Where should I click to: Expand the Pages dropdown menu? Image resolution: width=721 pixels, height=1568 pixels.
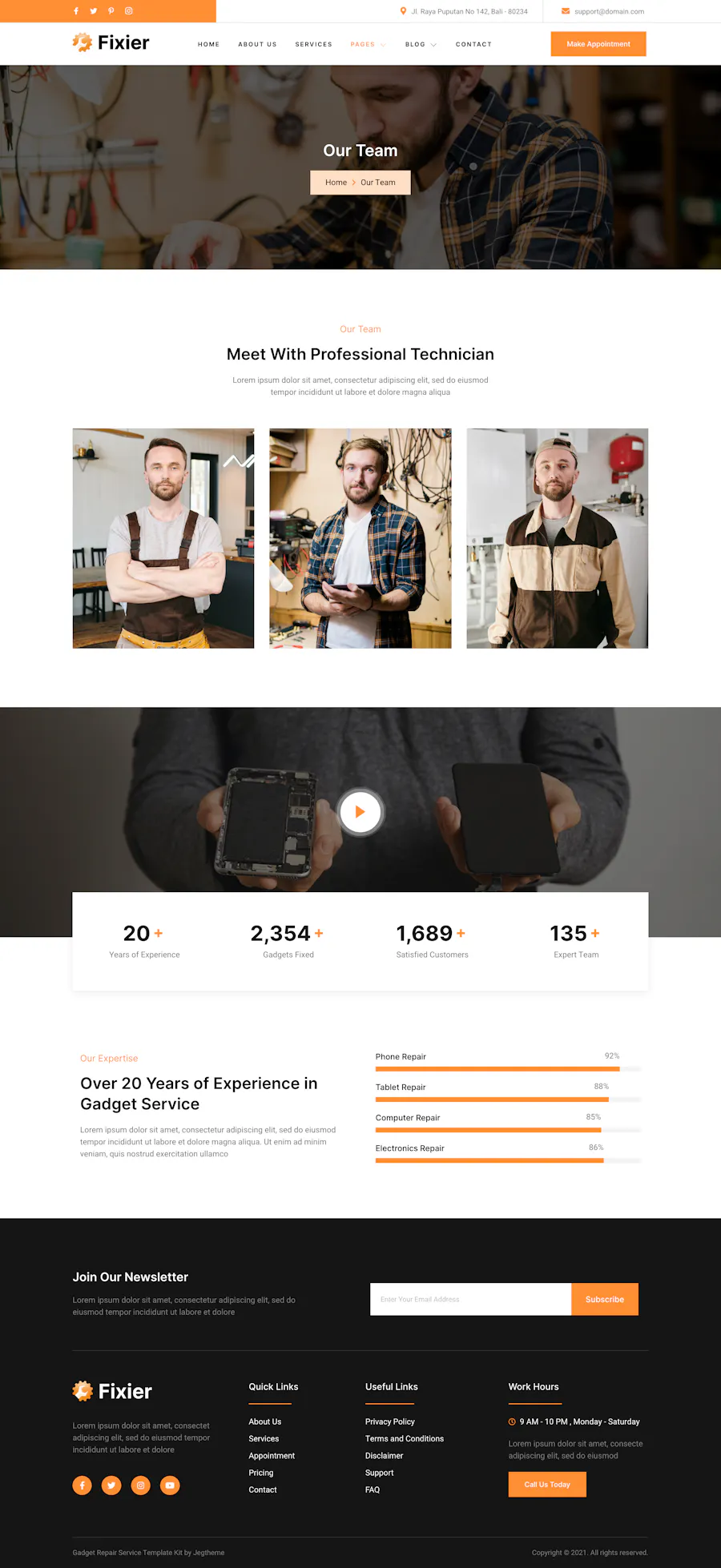coord(368,45)
